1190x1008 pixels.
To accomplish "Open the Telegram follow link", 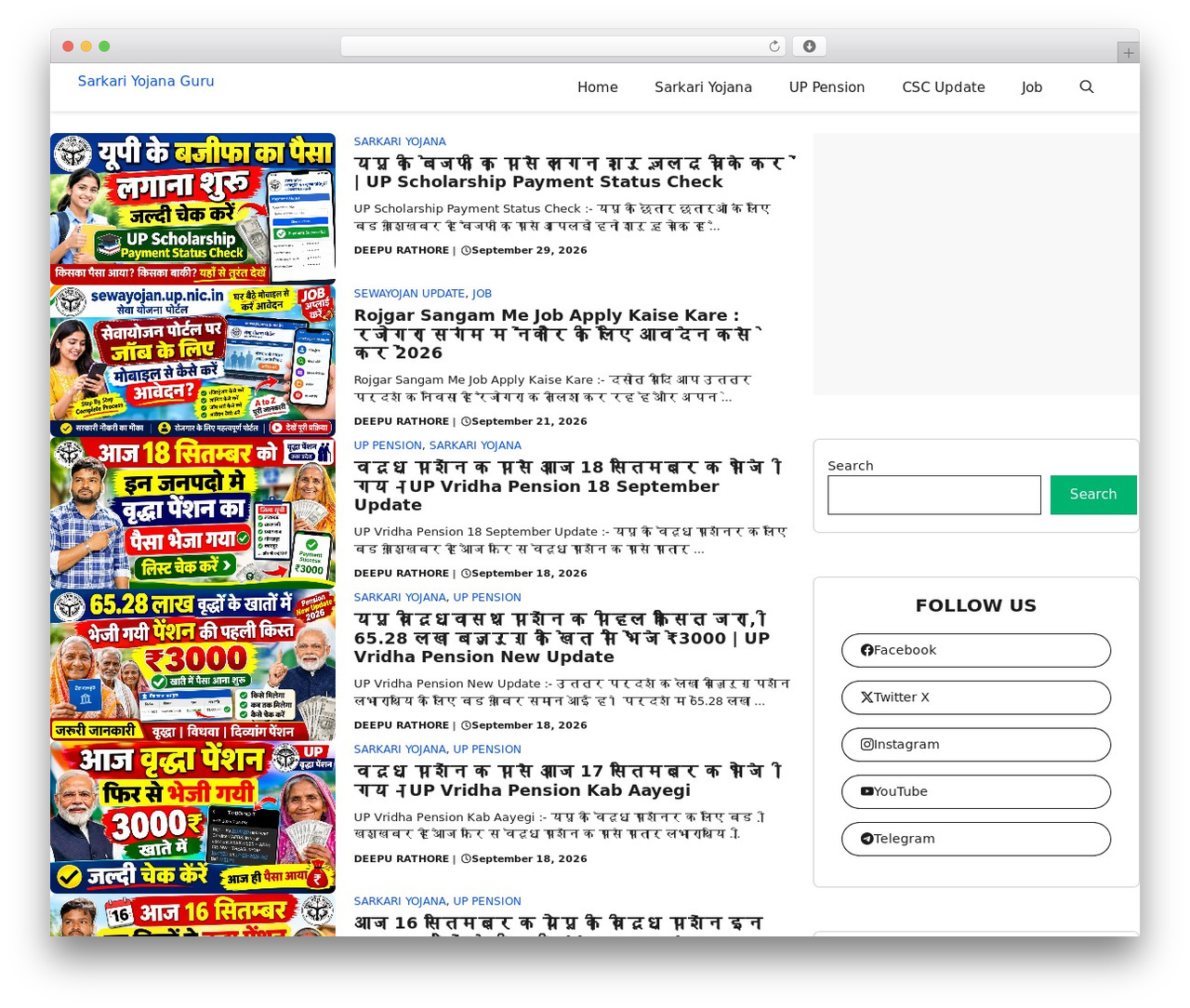I will point(976,839).
